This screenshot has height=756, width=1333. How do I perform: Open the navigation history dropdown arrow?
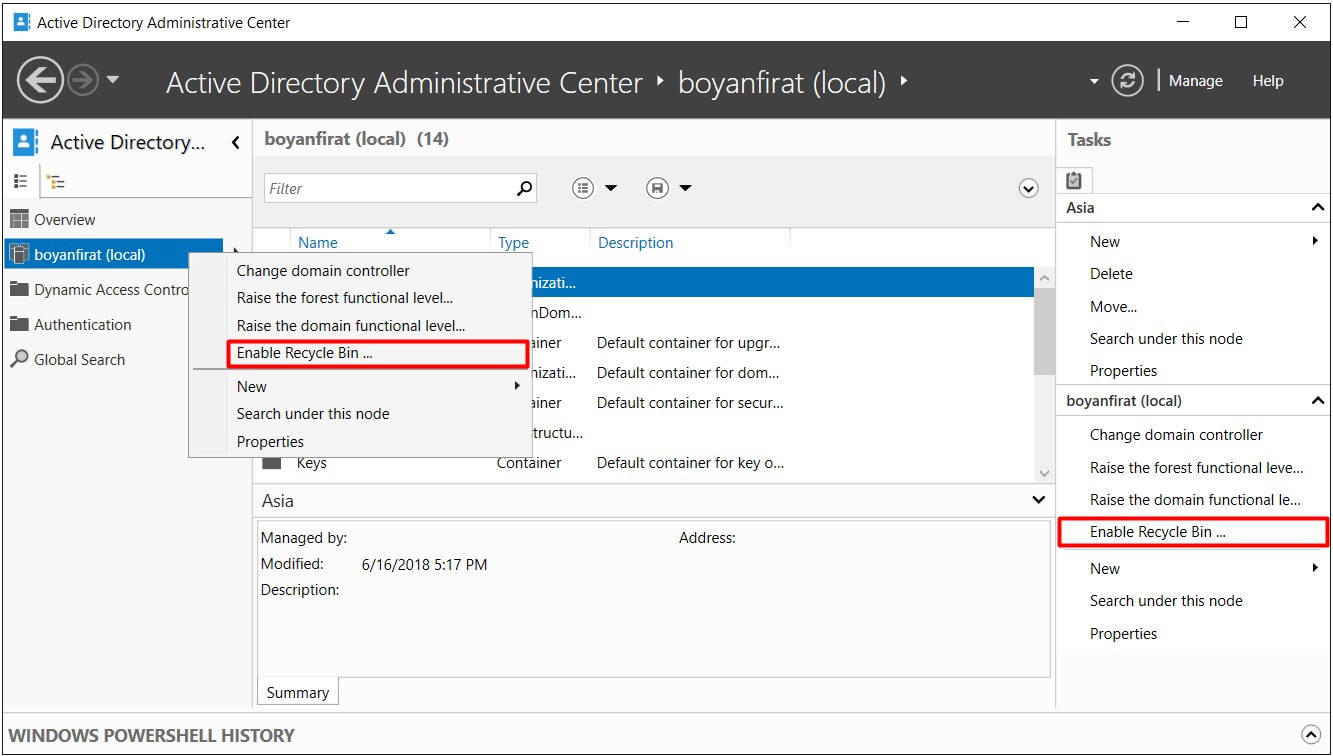tap(112, 80)
